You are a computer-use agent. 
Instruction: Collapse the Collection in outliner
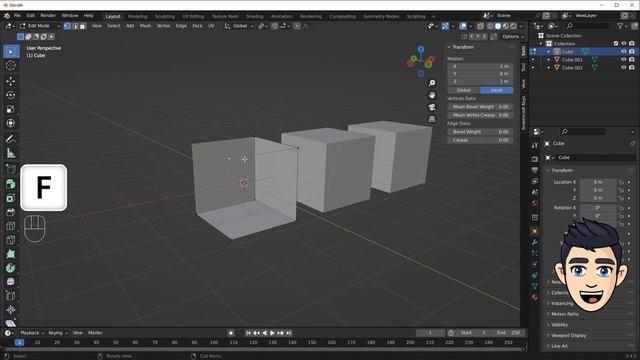(541, 44)
